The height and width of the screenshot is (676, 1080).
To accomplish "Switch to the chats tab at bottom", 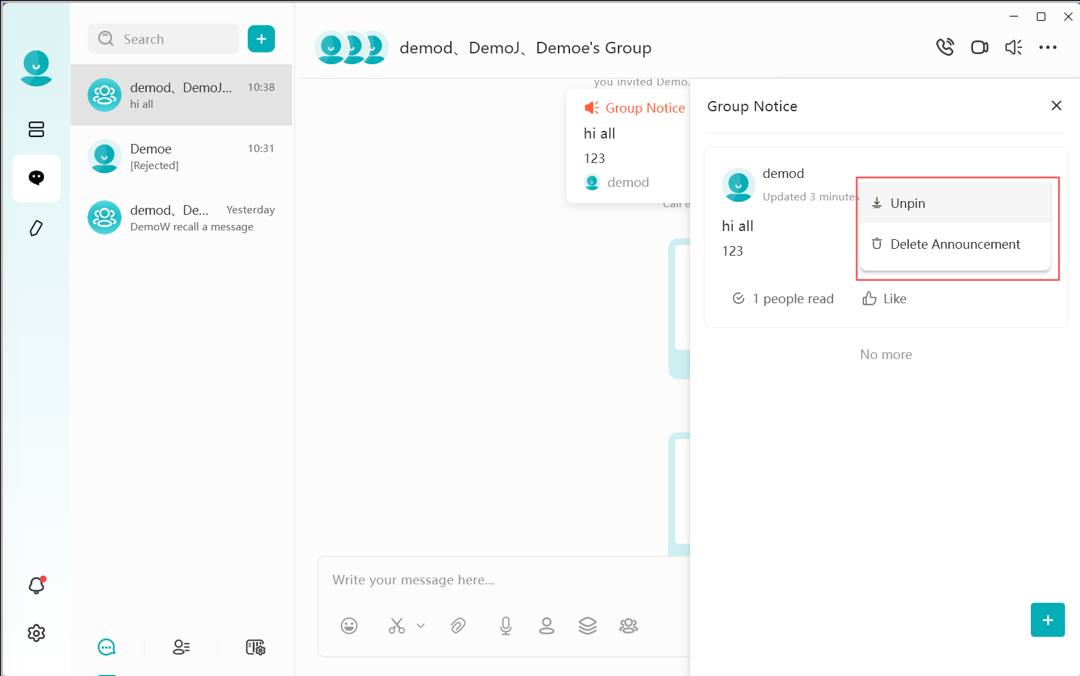I will [x=107, y=647].
